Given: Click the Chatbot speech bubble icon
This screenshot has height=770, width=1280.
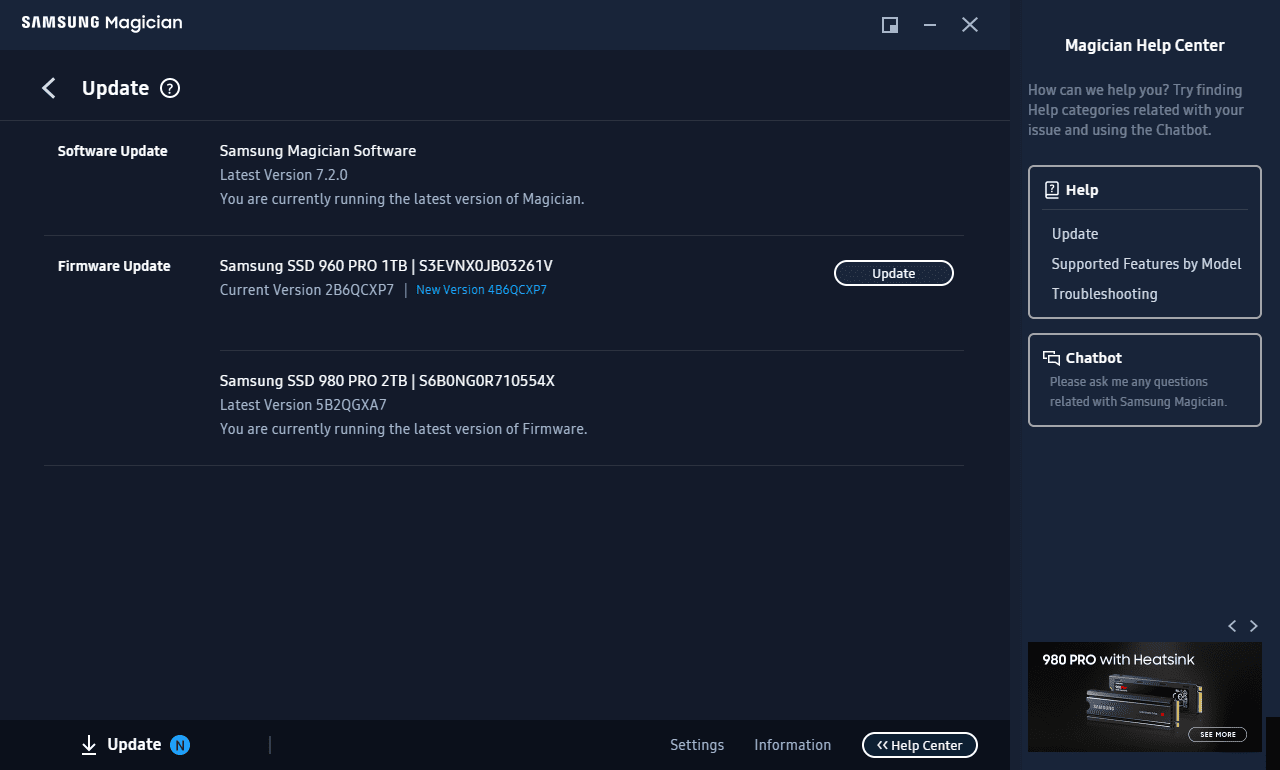Looking at the screenshot, I should 1051,357.
